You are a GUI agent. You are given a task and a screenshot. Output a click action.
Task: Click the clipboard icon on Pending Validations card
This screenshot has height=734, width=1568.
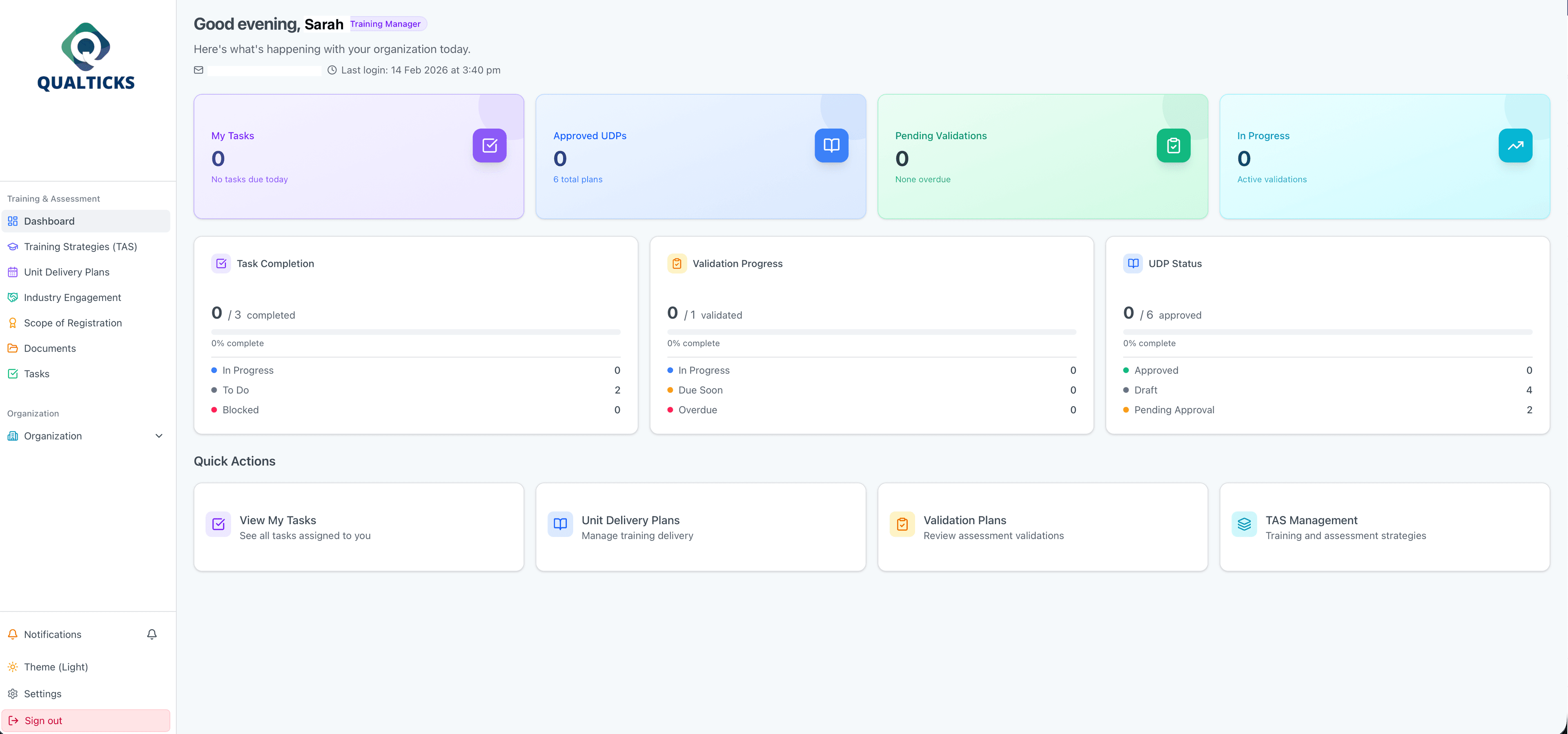(1172, 145)
